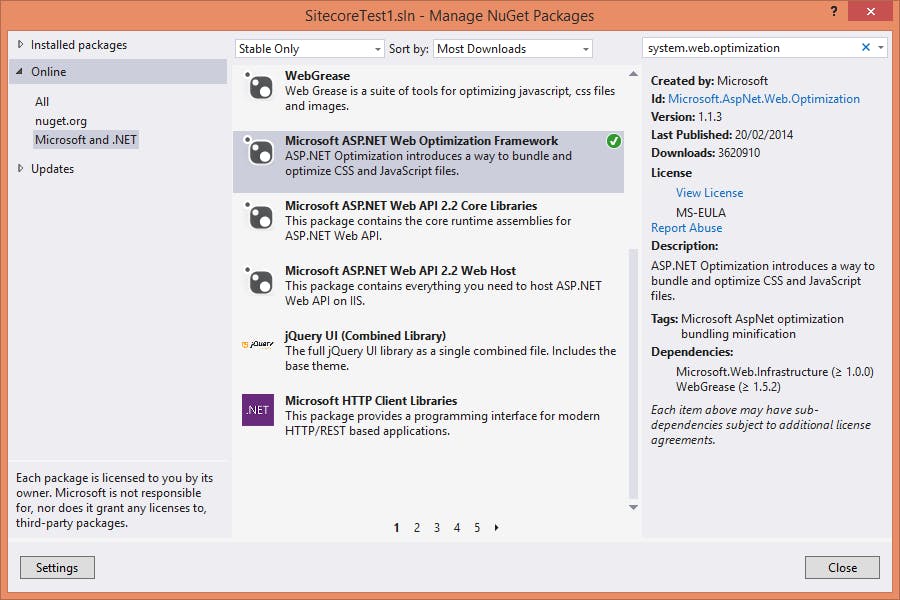This screenshot has height=600, width=900.
Task: Click the Web API 2.2 Core Libraries icon
Action: click(259, 216)
